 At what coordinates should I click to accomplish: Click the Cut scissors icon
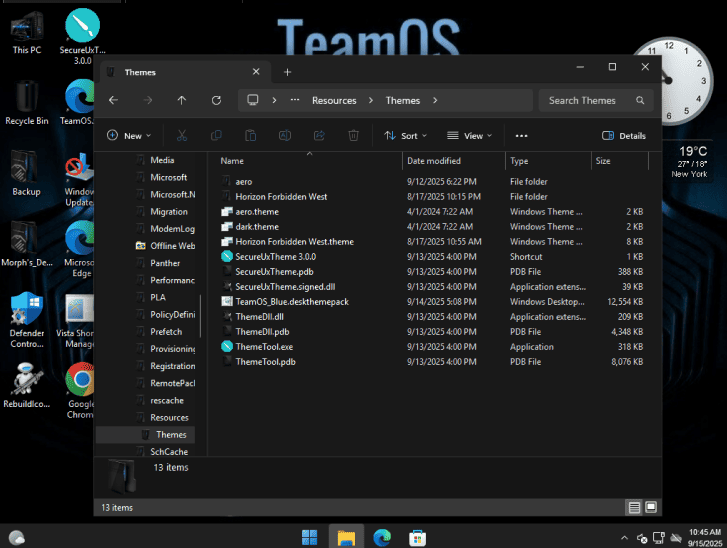182,135
